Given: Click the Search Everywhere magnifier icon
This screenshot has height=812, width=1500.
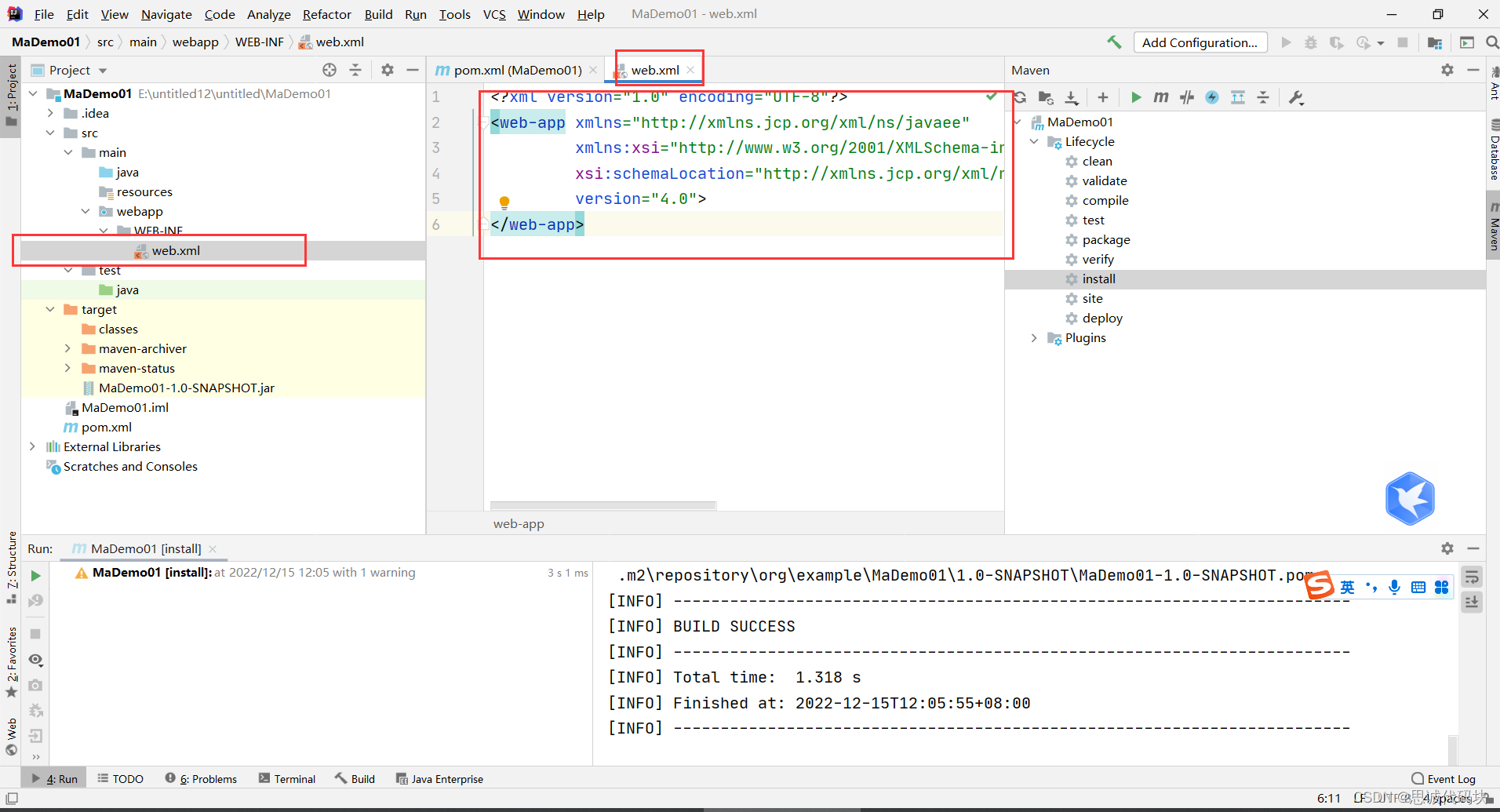Looking at the screenshot, I should tap(1492, 42).
